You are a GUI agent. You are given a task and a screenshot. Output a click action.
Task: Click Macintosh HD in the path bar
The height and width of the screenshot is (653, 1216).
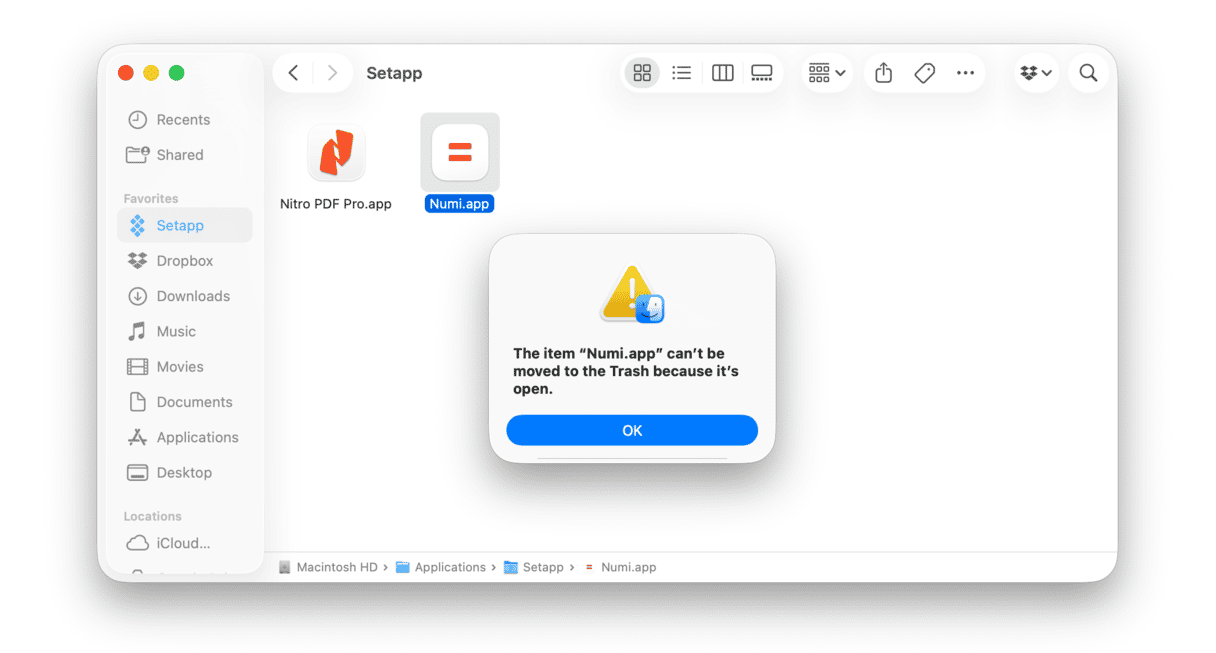tap(328, 567)
